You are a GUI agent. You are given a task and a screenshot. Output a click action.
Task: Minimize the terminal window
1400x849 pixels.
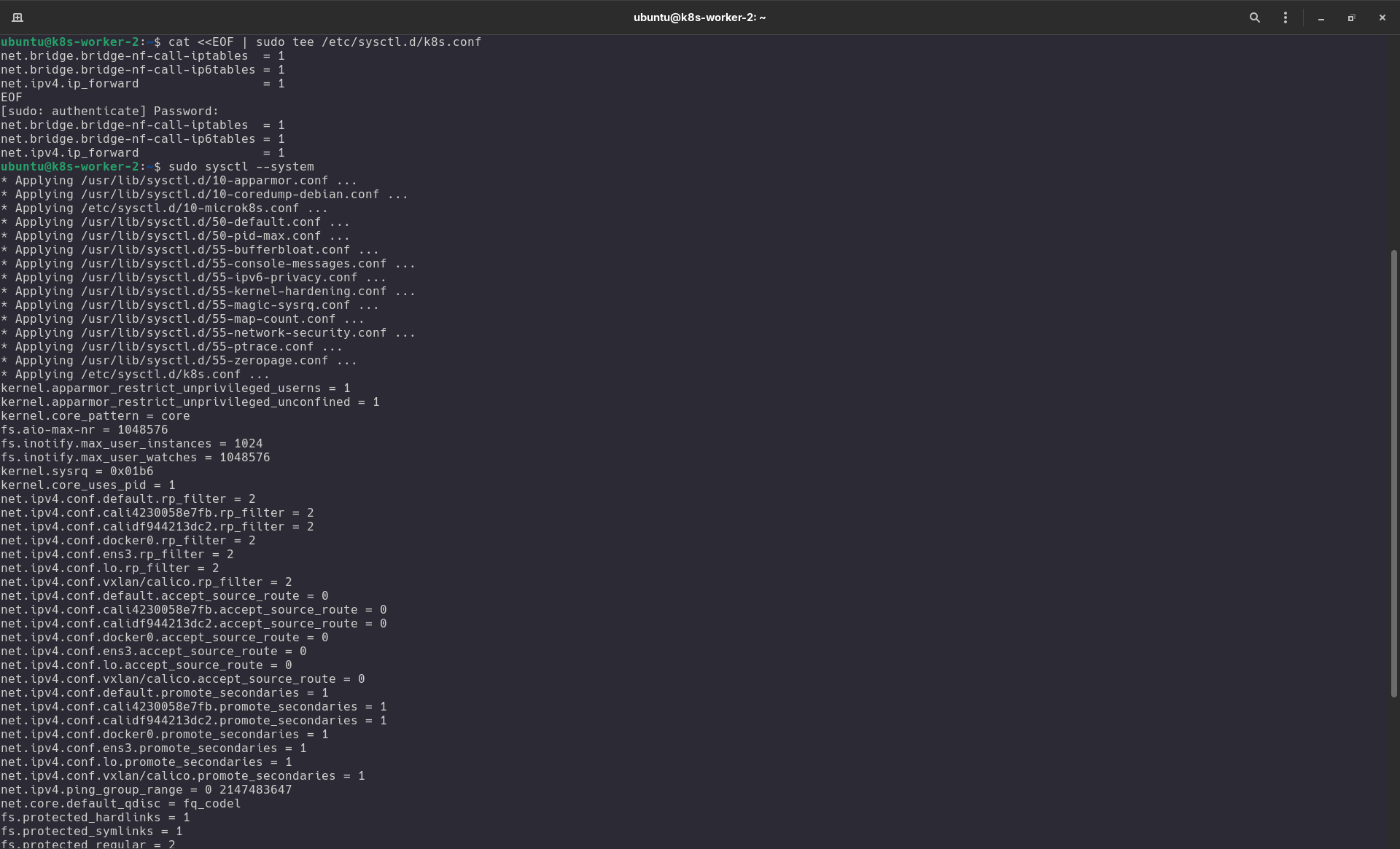coord(1321,17)
